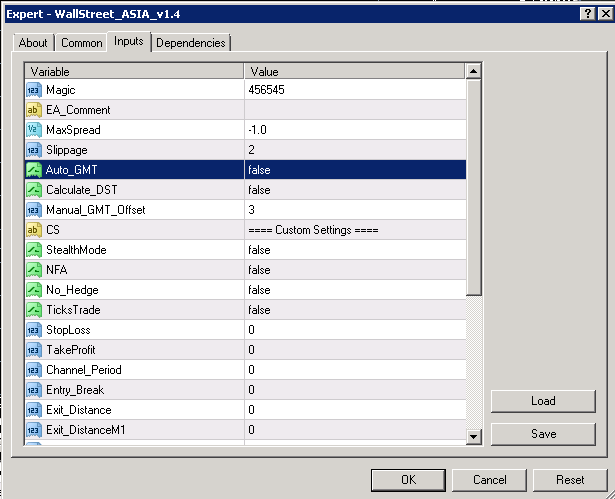615x499 pixels.
Task: Open the About tab
Action: point(33,43)
